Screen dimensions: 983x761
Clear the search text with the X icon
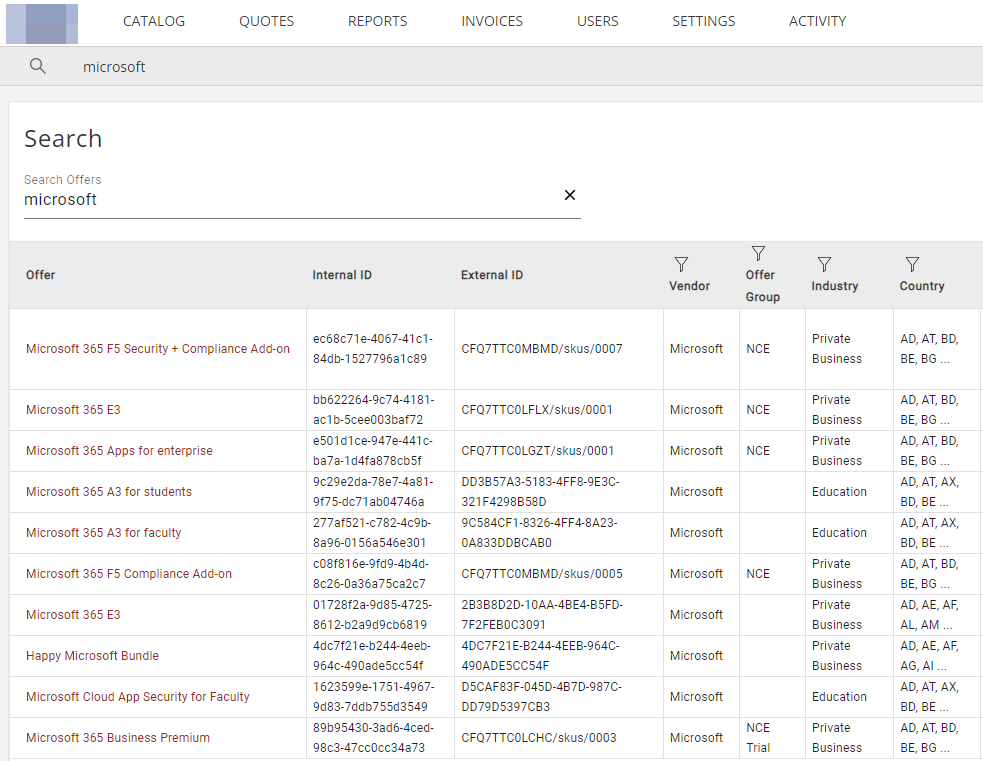click(569, 195)
